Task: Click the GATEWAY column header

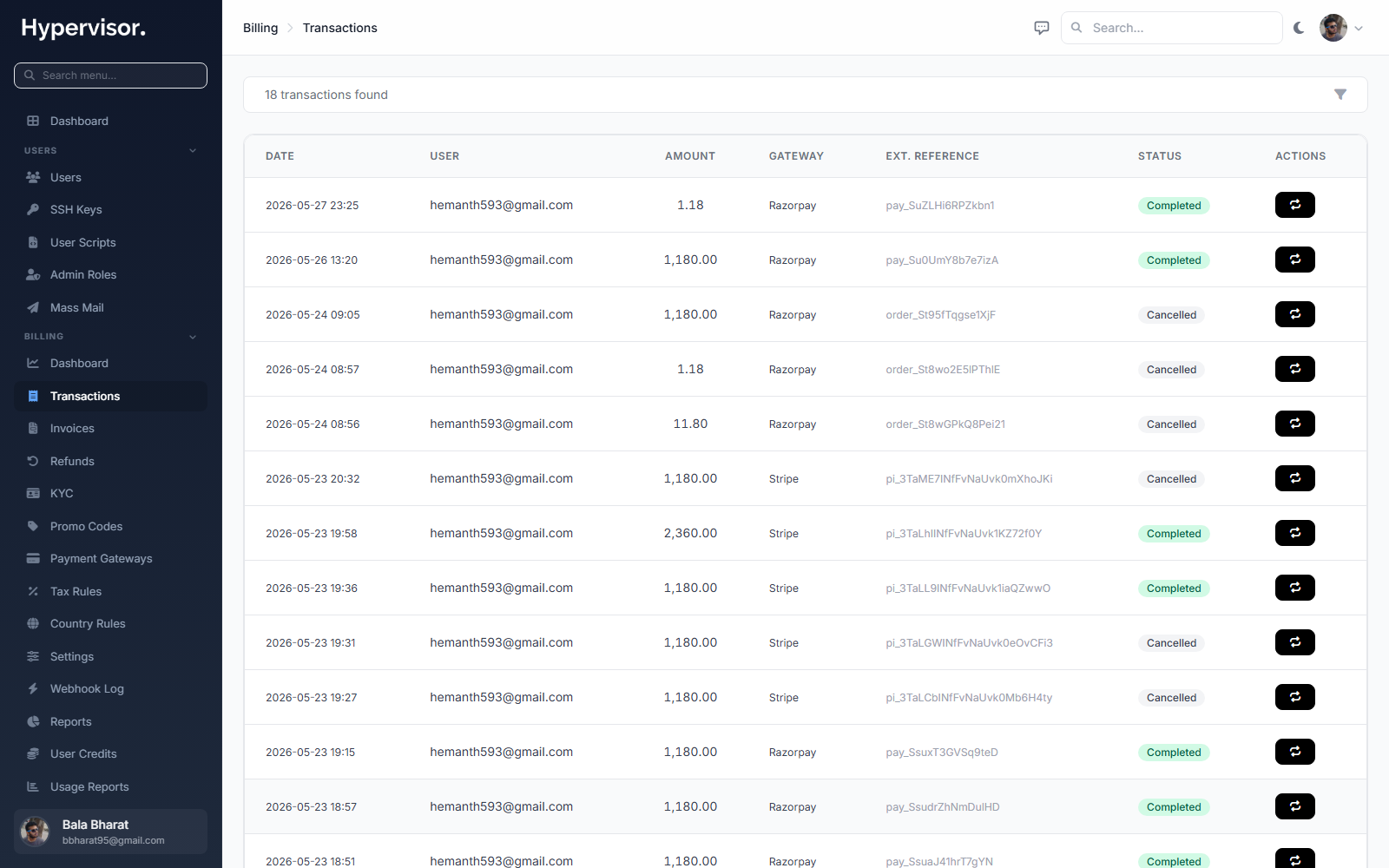Action: point(796,156)
